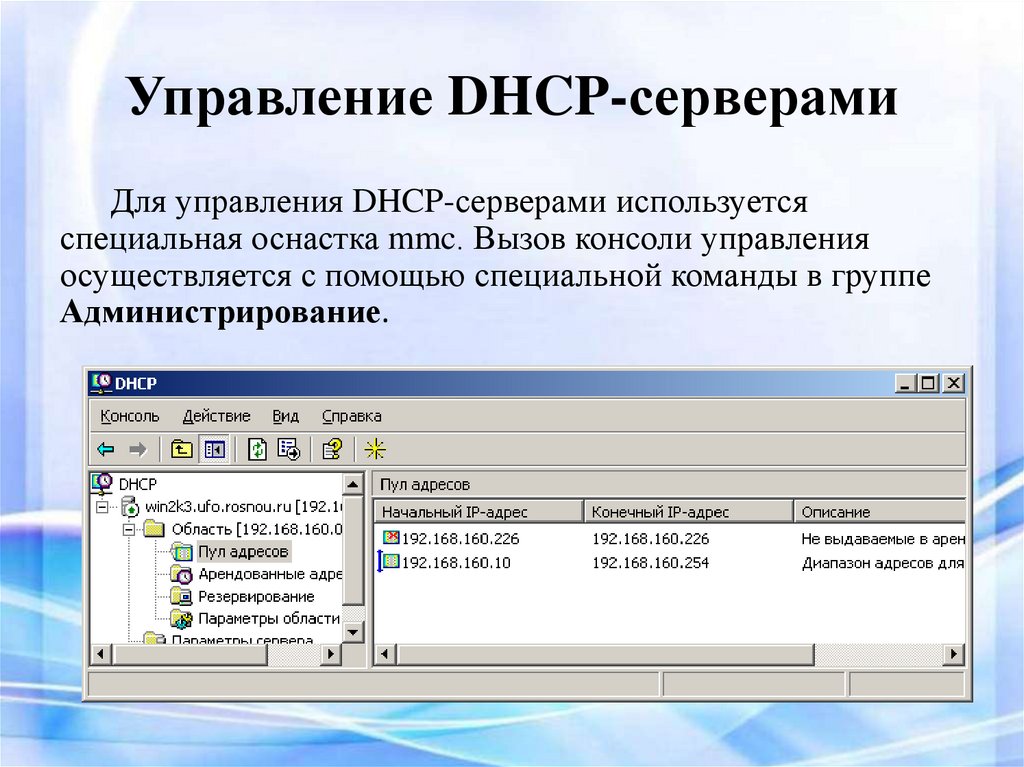Click end address 192.168.160.226

(650, 538)
